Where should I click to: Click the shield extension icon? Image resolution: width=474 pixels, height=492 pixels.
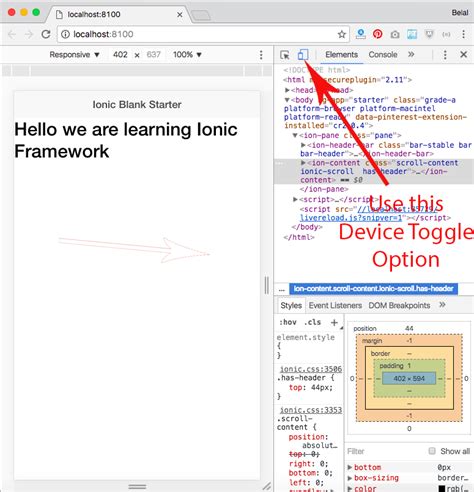(x=429, y=34)
